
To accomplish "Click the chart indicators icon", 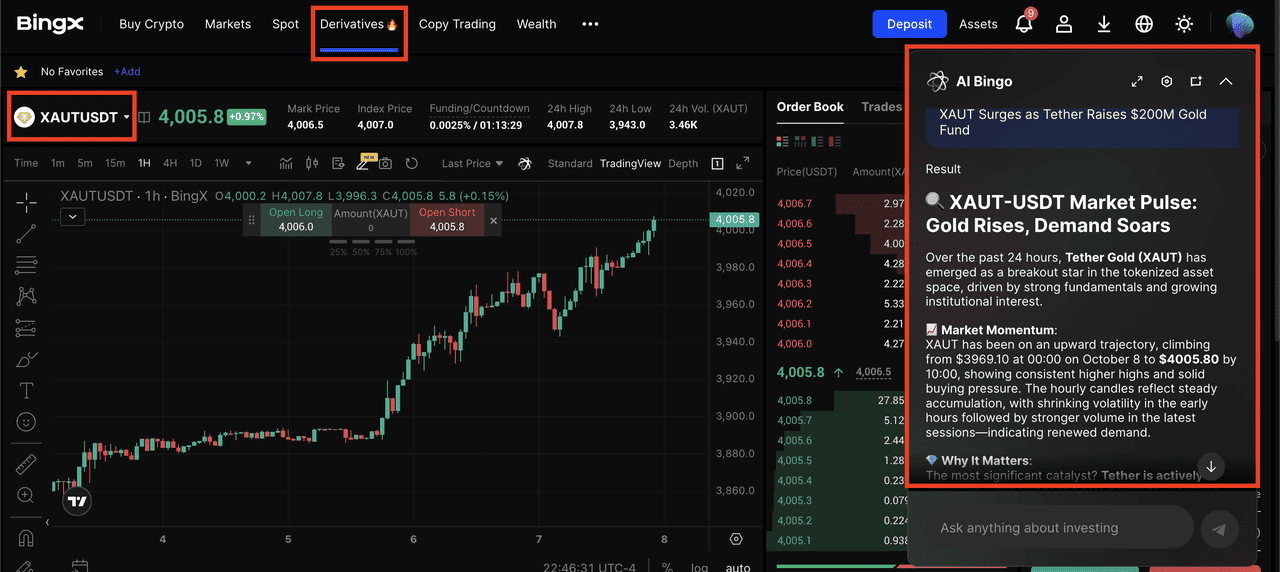I will click(x=286, y=163).
